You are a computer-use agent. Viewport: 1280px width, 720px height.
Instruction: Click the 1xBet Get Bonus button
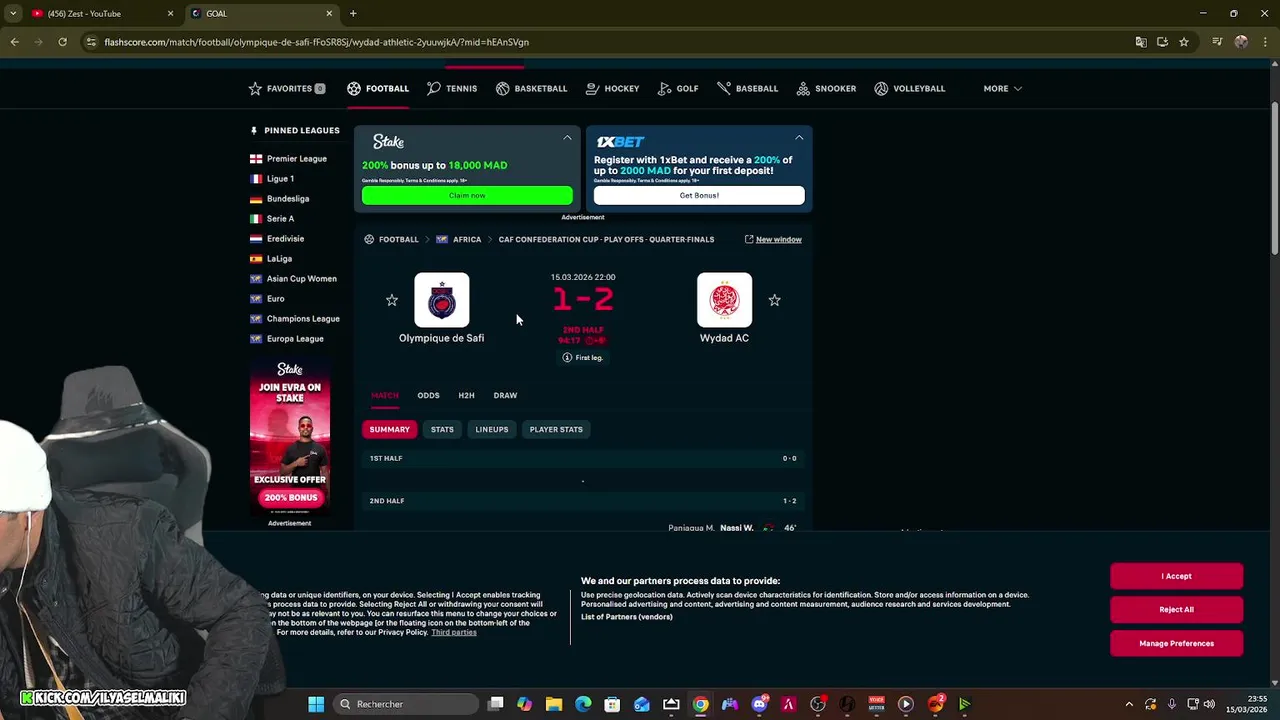[x=699, y=195]
